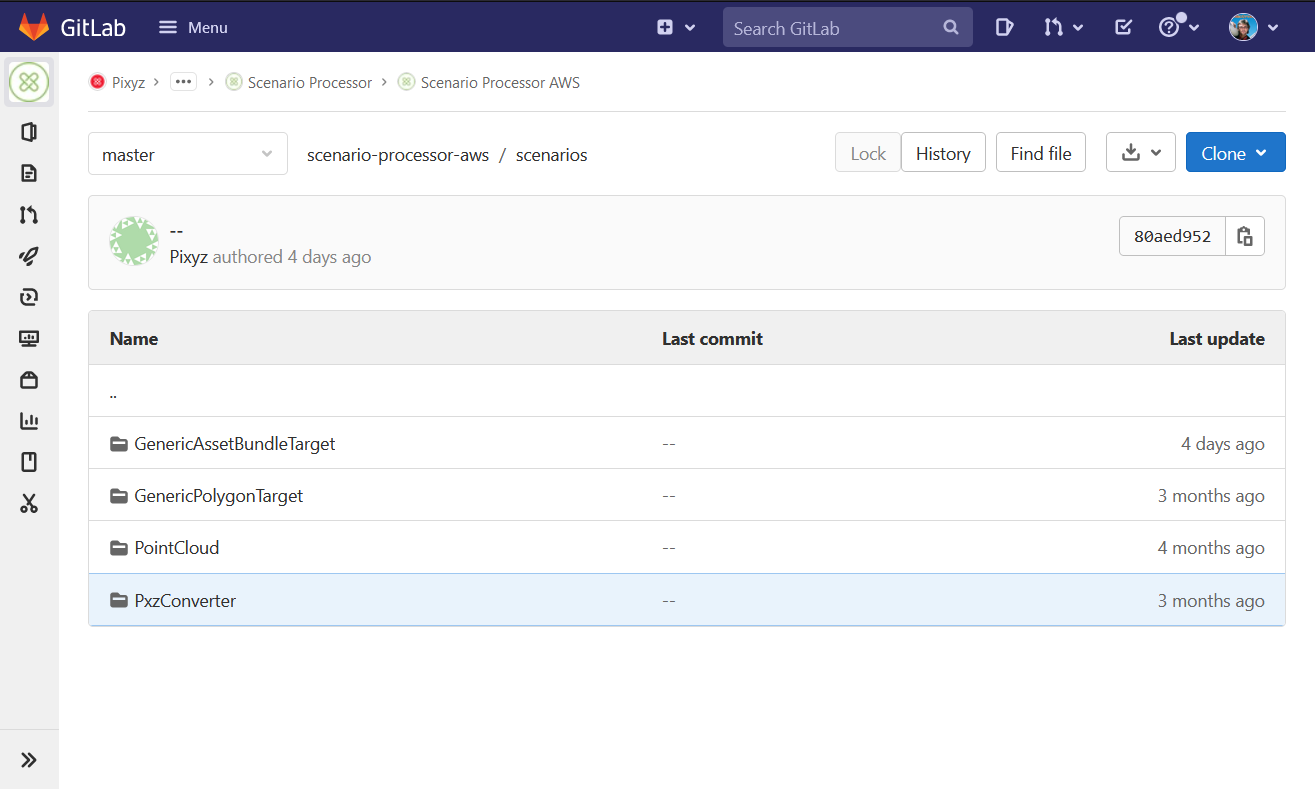This screenshot has height=789, width=1315.
Task: Open the merge requests dropdown in top bar
Action: (x=1064, y=28)
